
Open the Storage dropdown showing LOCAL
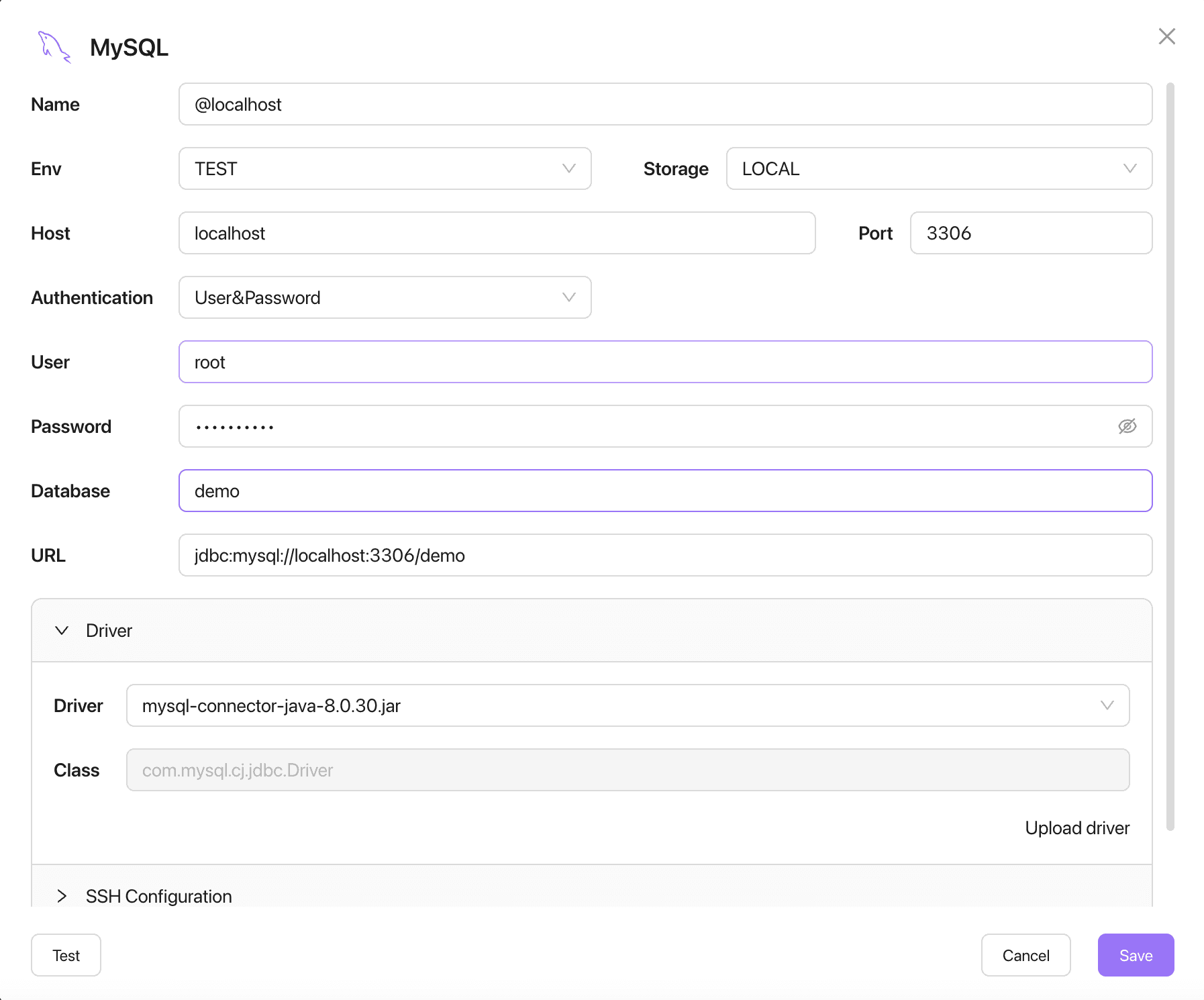click(939, 168)
